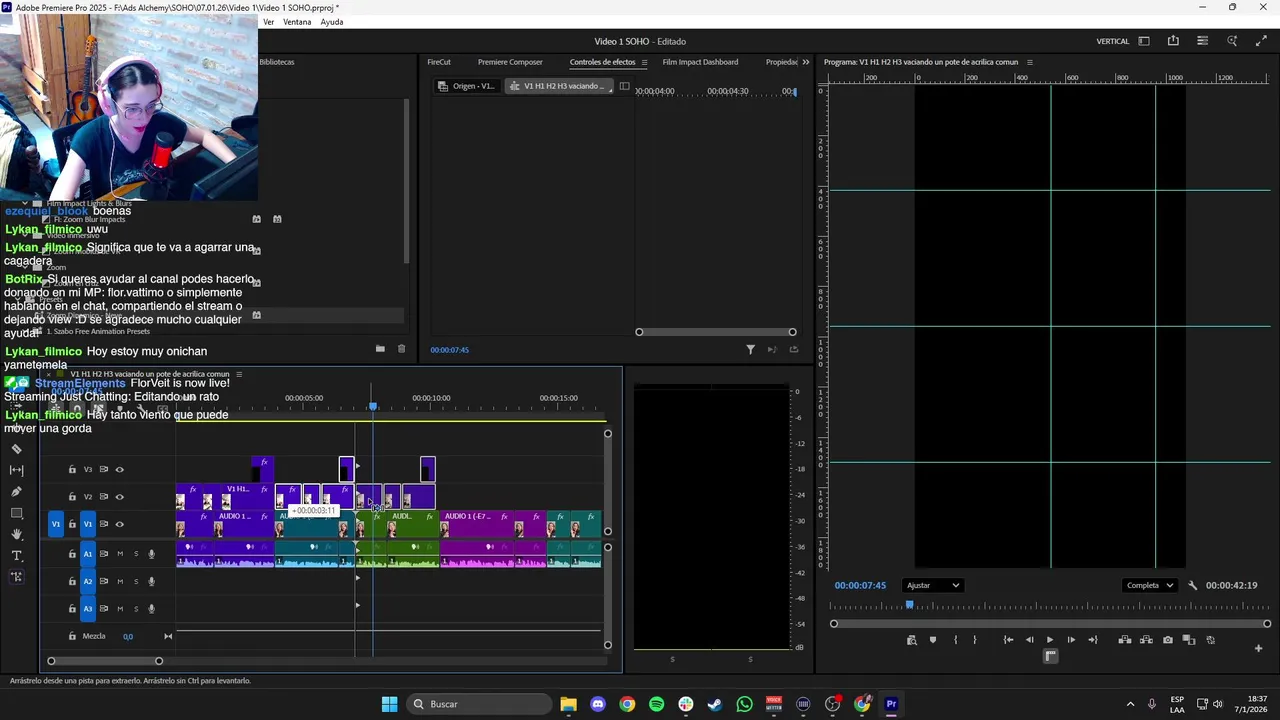Click the Windows Start button
Image resolution: width=1280 pixels, height=720 pixels.
pyautogui.click(x=389, y=704)
